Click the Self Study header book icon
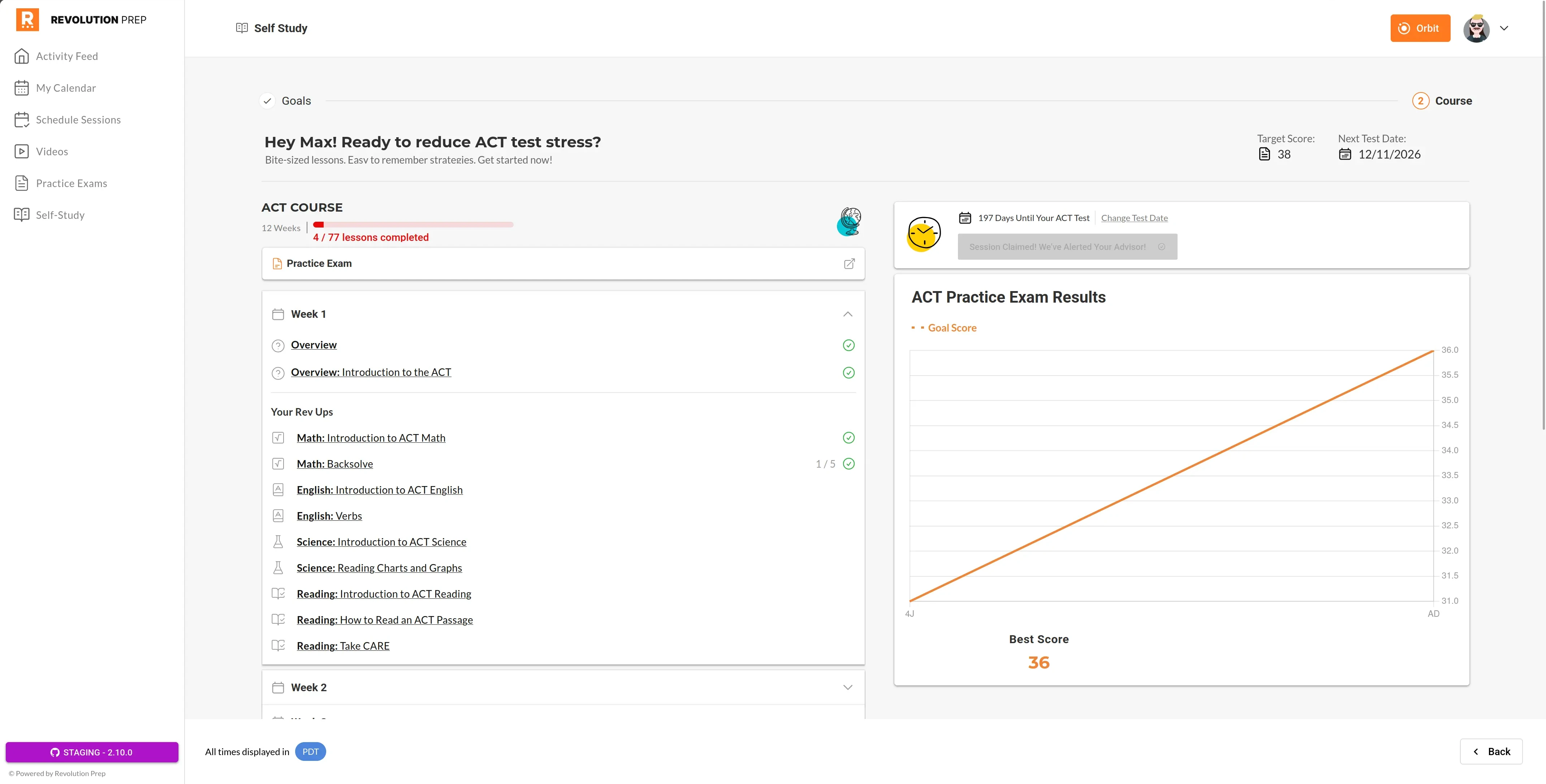 click(242, 27)
